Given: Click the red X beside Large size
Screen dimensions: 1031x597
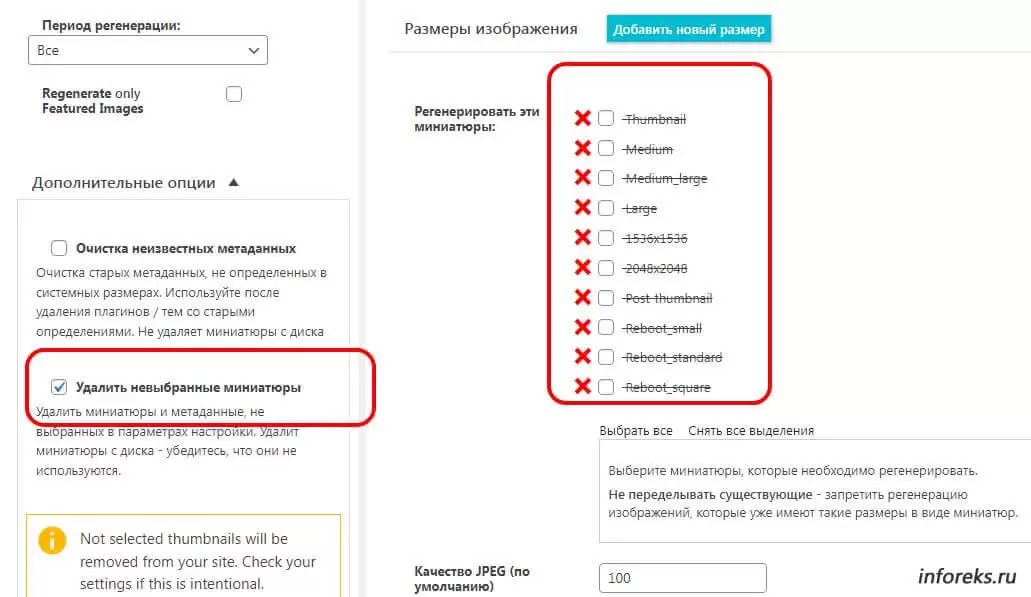Looking at the screenshot, I should (583, 208).
